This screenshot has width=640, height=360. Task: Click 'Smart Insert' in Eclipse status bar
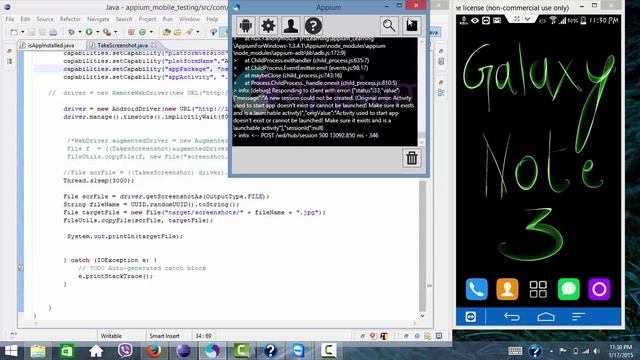(x=164, y=336)
